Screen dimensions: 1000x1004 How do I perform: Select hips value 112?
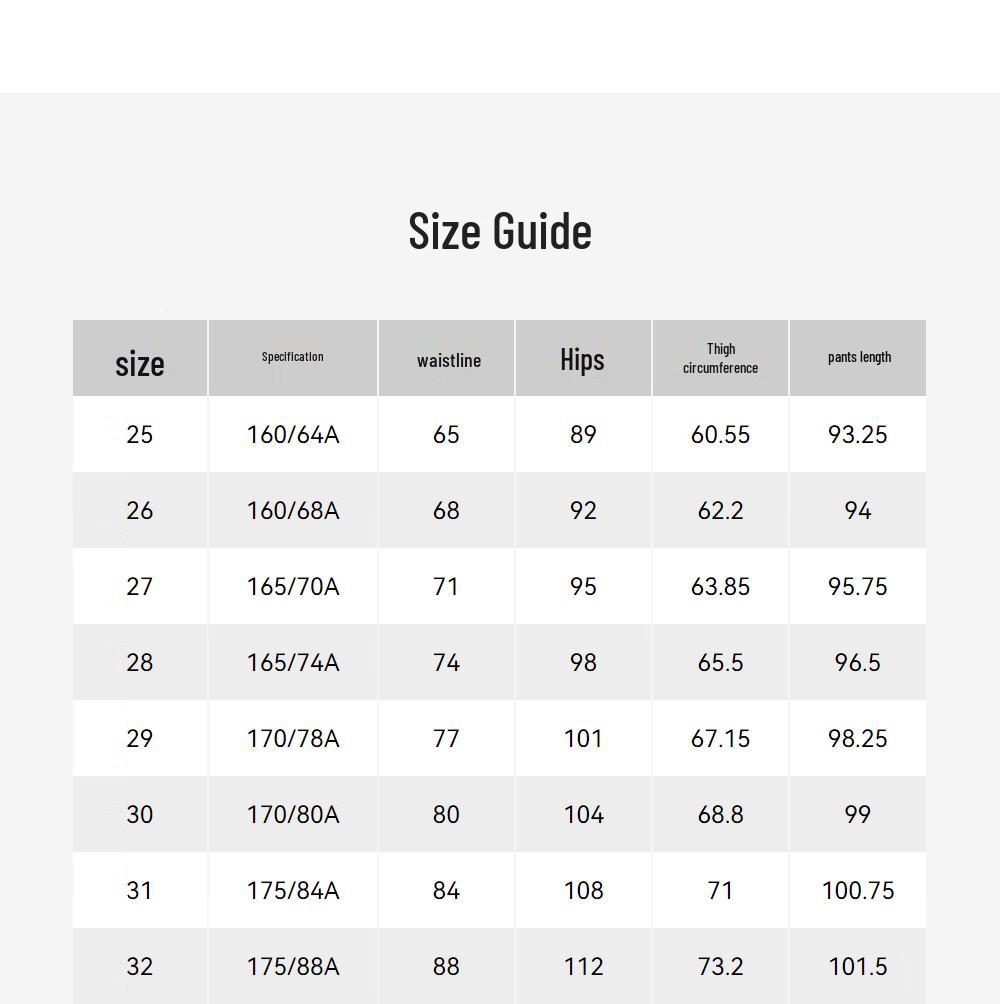coord(583,966)
